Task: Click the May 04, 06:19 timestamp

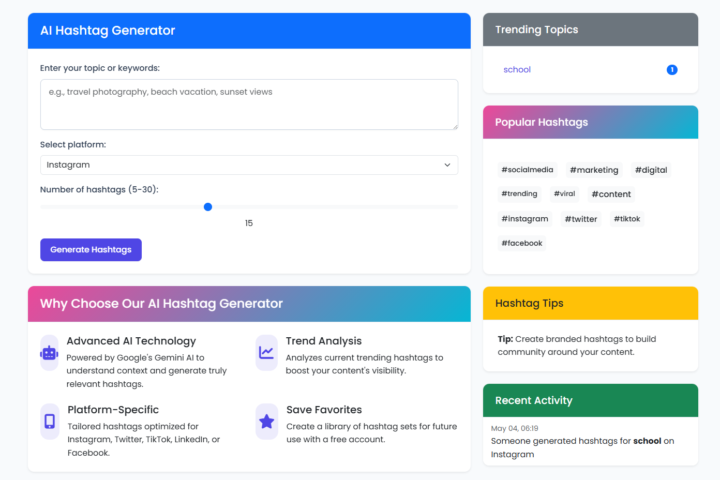Action: point(514,428)
